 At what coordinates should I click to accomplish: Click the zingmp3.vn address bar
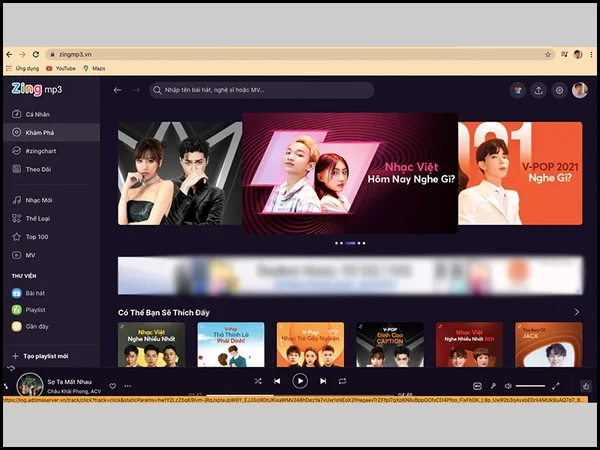coord(300,54)
